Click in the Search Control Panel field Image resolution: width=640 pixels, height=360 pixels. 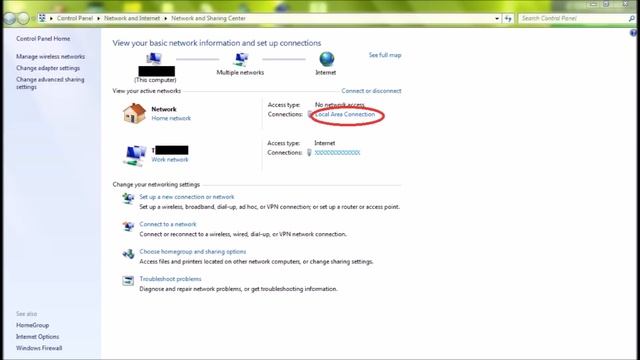tap(573, 18)
